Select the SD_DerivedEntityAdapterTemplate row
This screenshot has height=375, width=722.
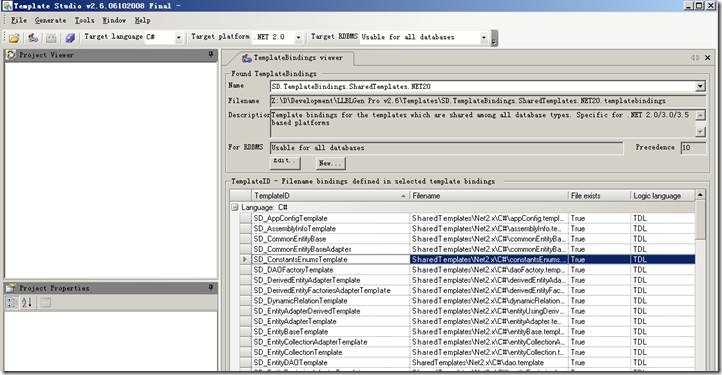coord(467,280)
